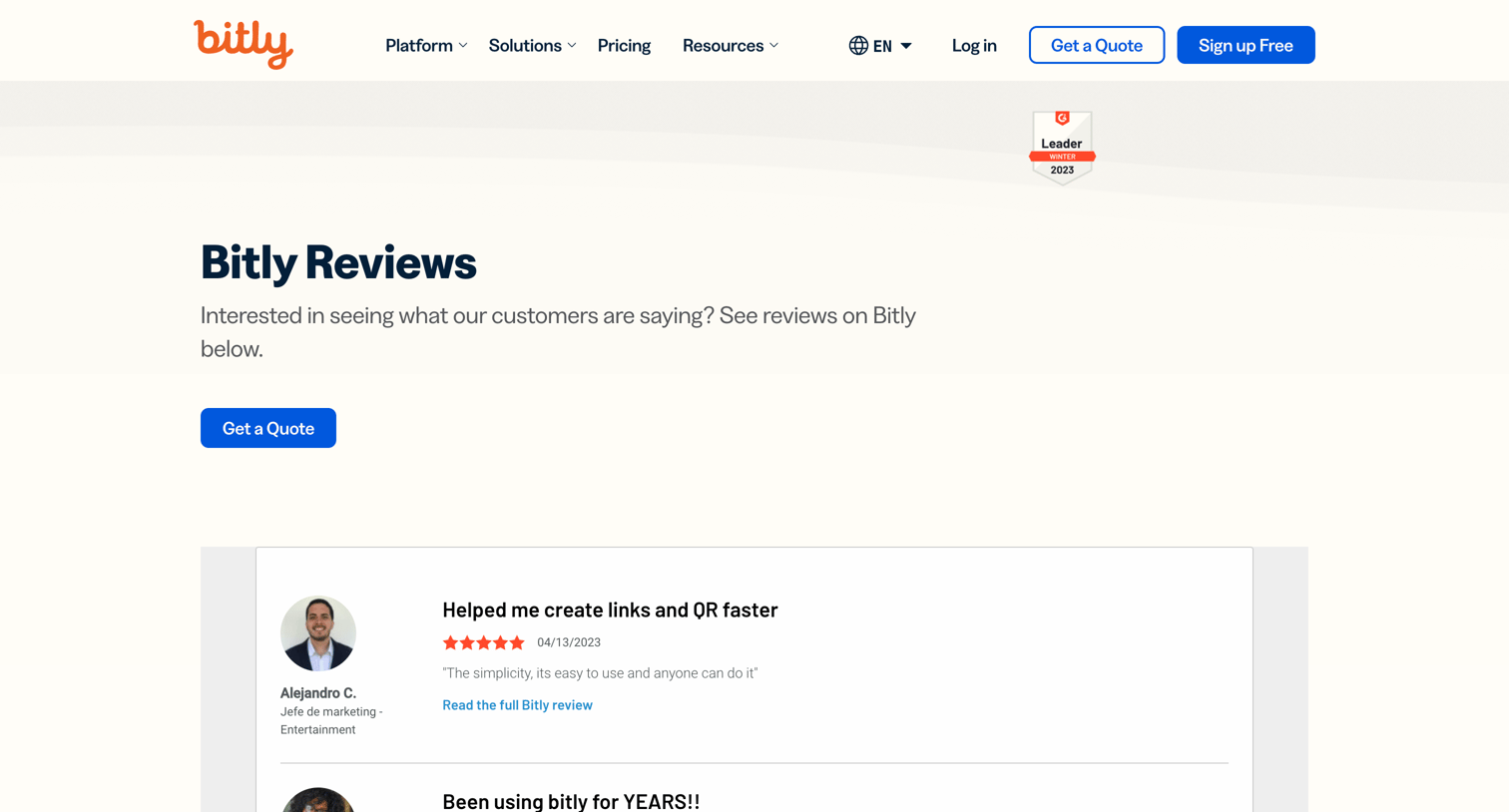Click the Alejandro C. reviewer name

318,692
